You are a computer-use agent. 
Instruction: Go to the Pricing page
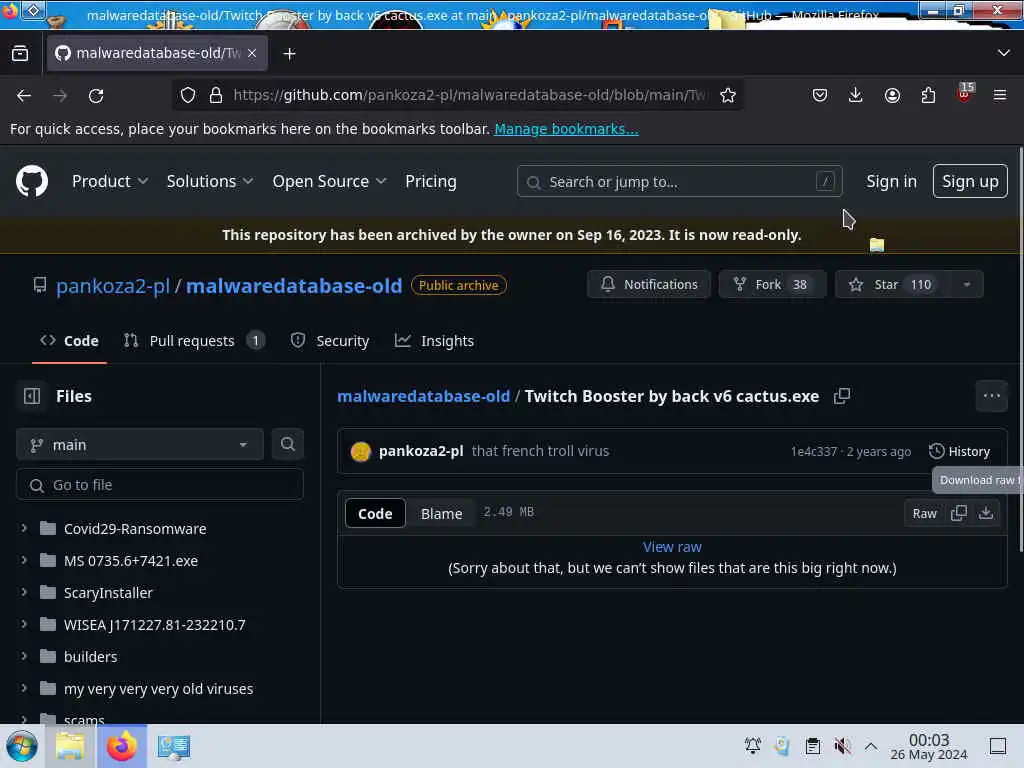coord(430,182)
